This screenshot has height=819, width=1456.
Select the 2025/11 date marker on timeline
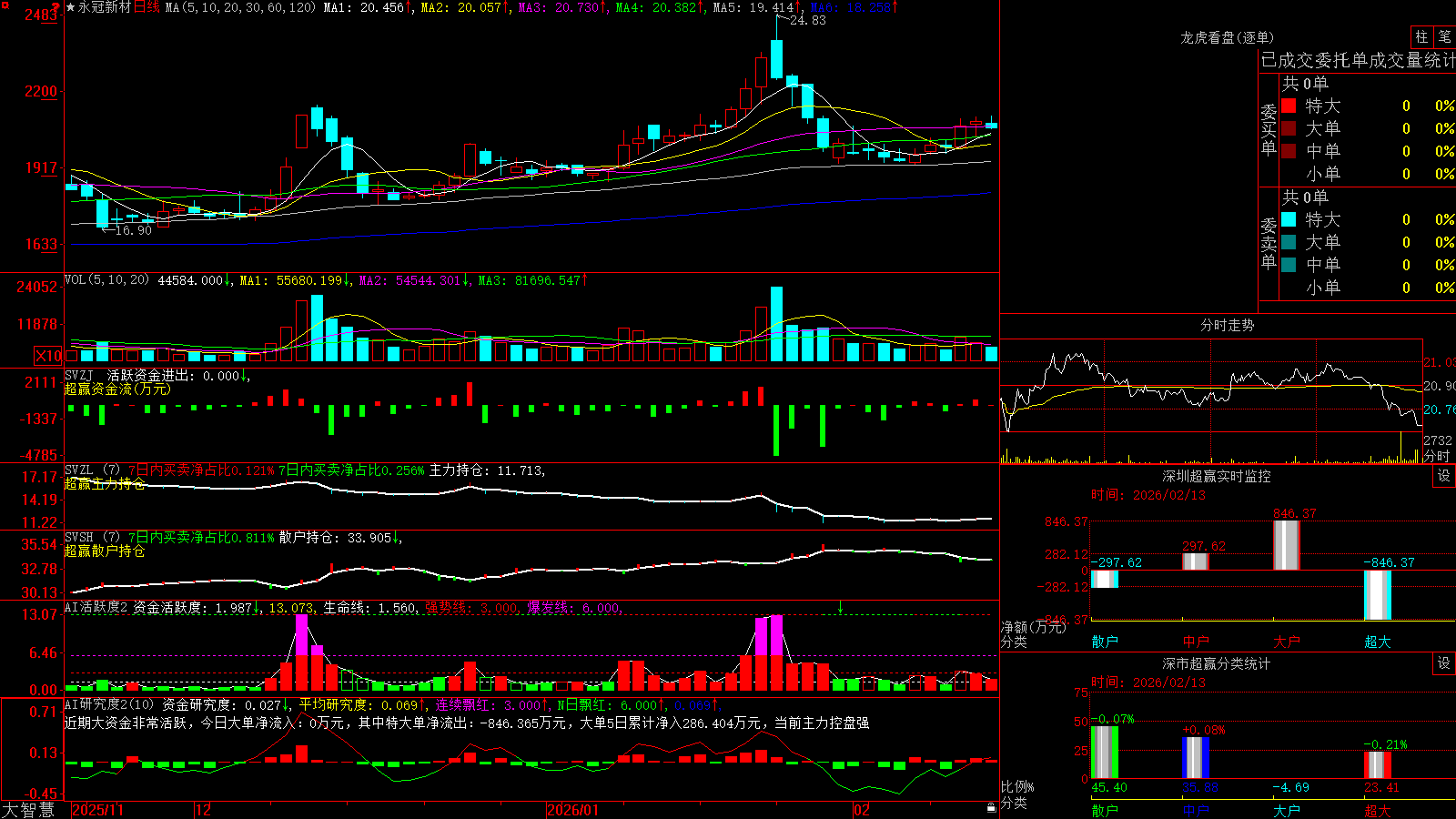[x=97, y=810]
